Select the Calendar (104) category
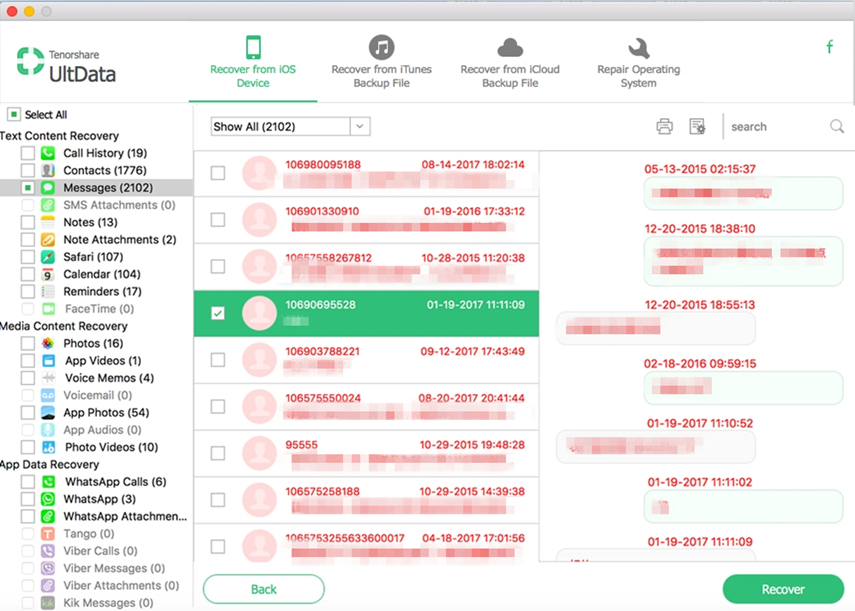This screenshot has height=611, width=855. (x=102, y=274)
